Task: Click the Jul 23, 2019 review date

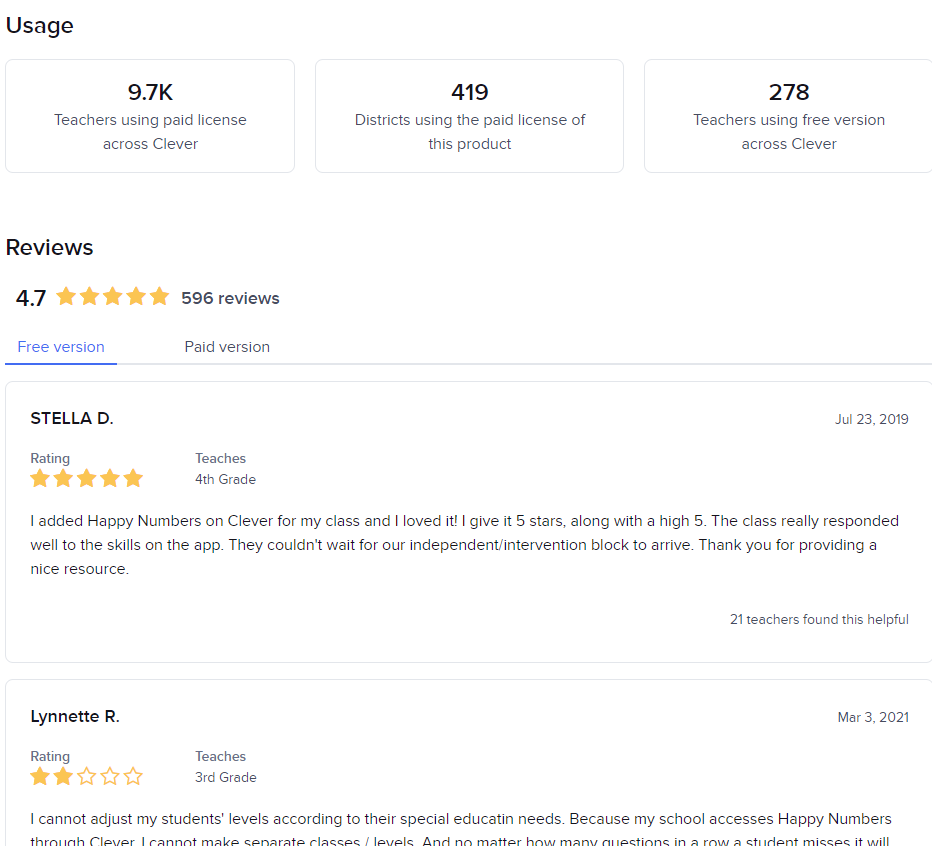Action: point(871,419)
